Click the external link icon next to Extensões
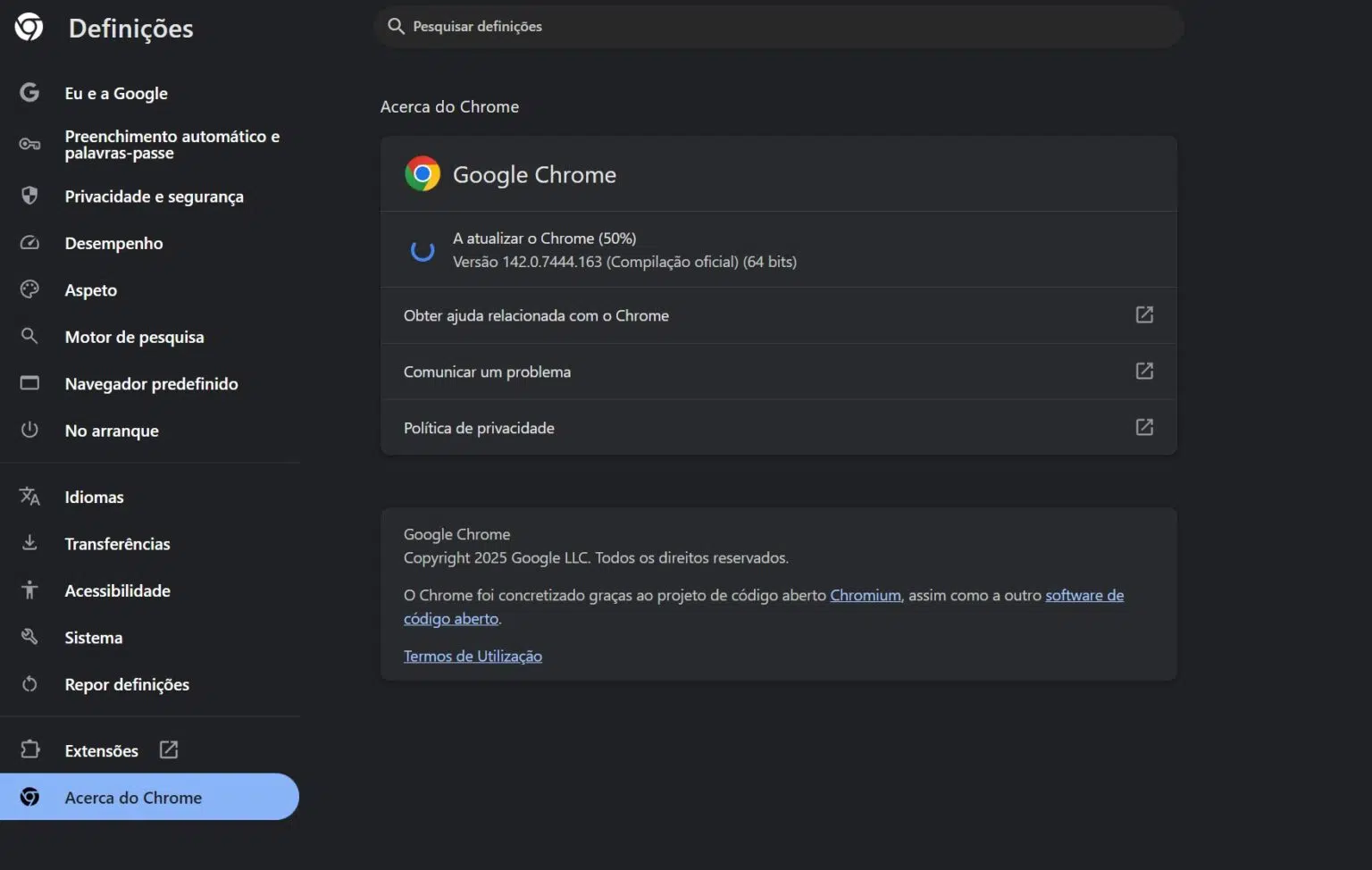1372x870 pixels. 169,750
